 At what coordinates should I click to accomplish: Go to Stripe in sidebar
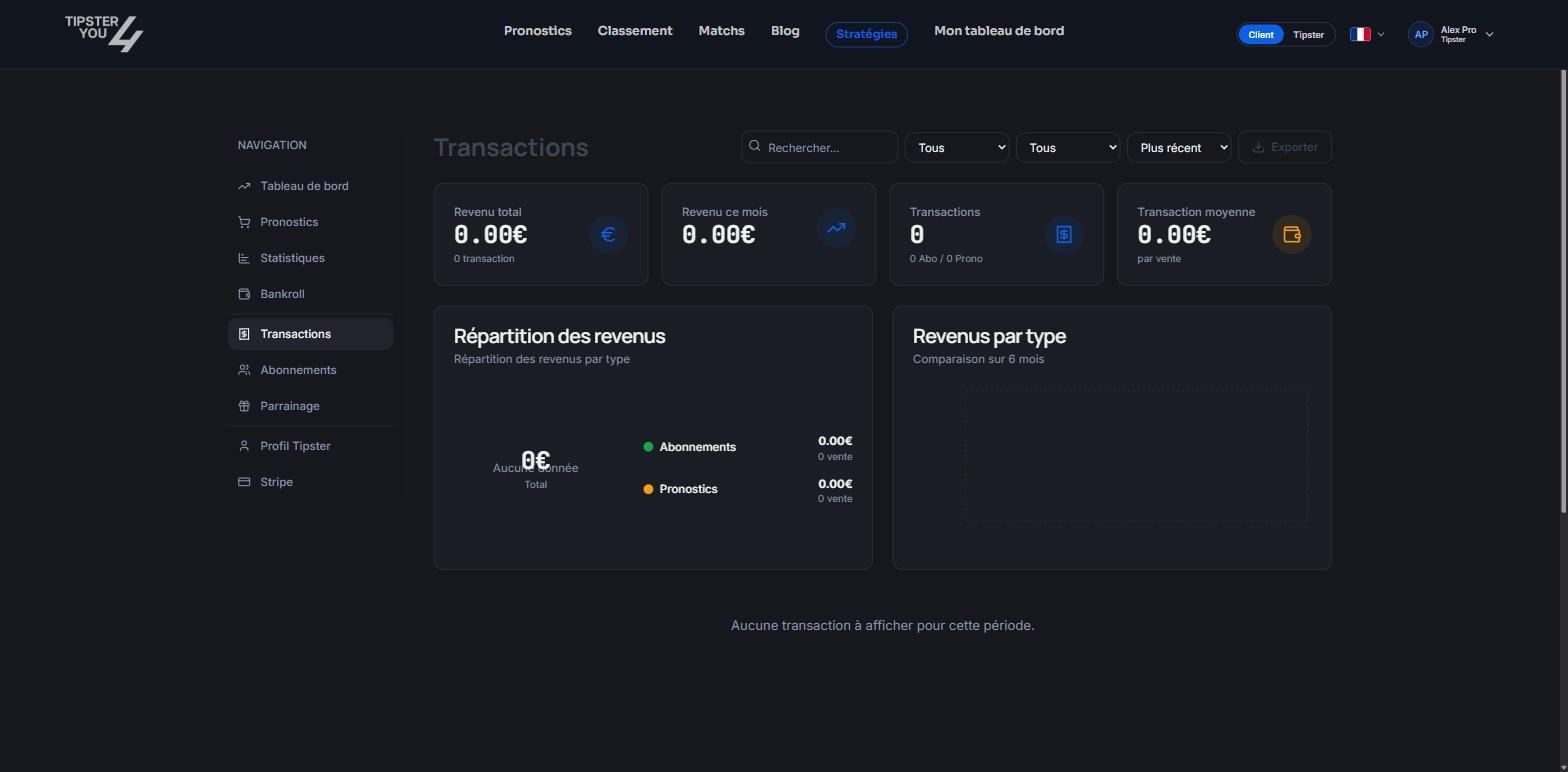pyautogui.click(x=311, y=482)
